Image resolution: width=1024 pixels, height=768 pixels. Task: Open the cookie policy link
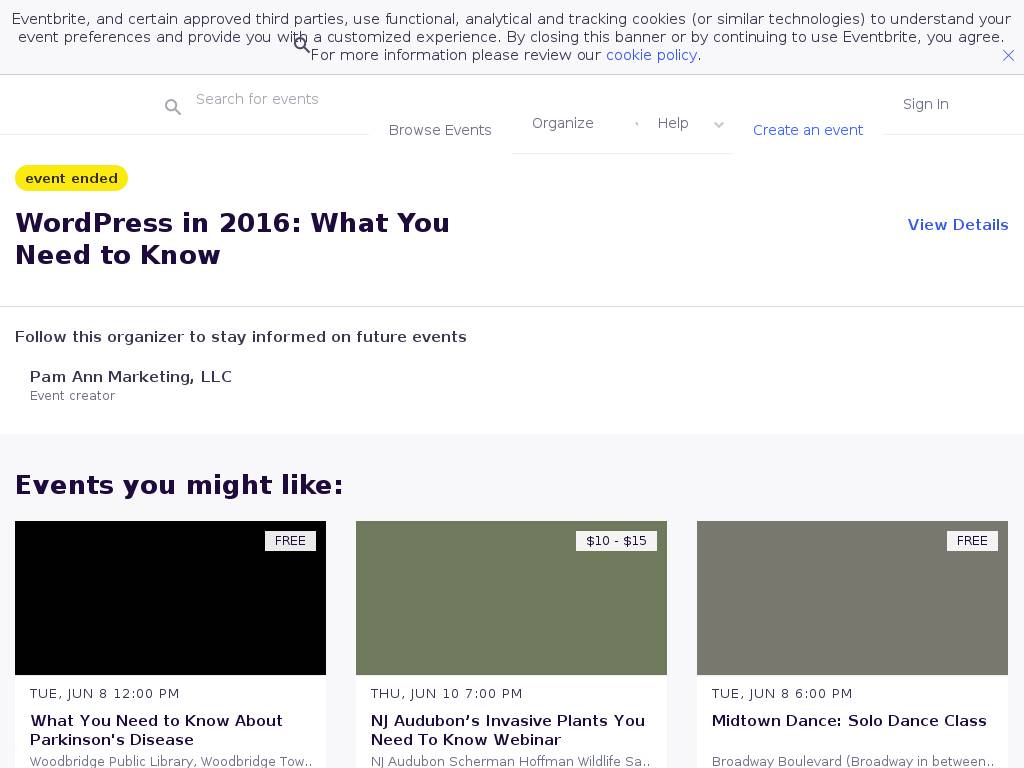point(651,55)
